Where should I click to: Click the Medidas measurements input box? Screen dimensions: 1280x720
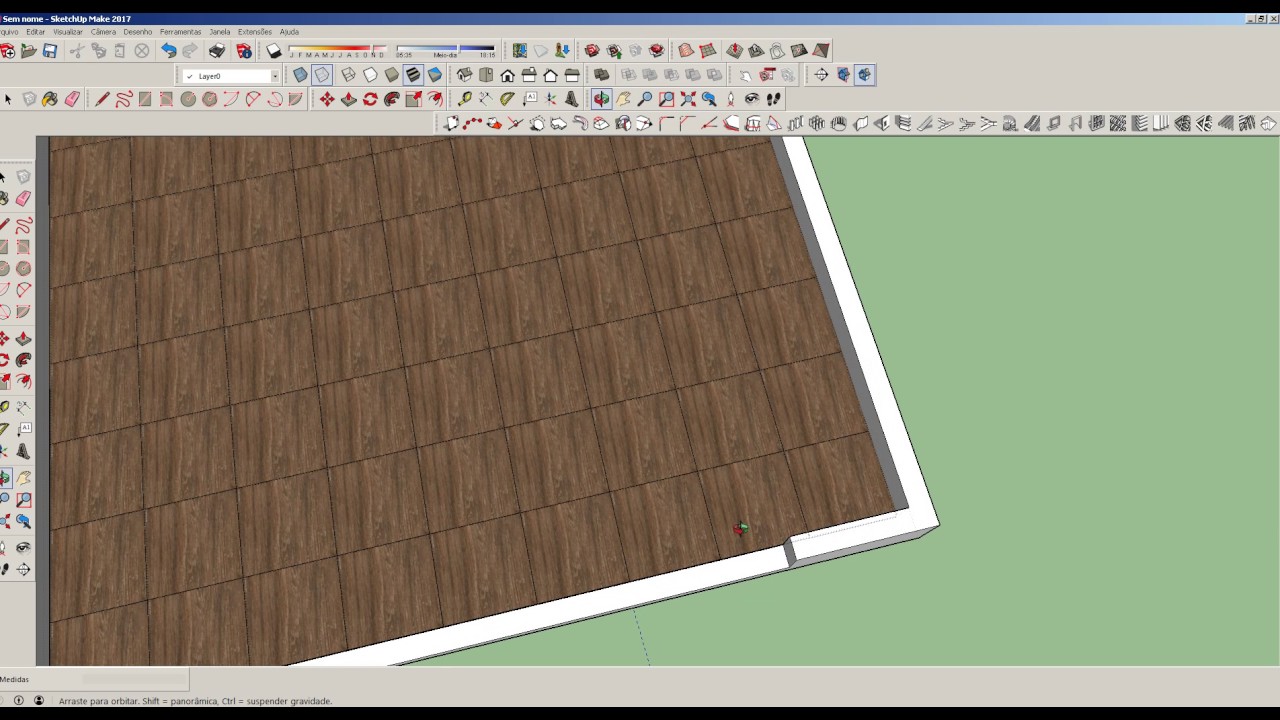point(135,679)
